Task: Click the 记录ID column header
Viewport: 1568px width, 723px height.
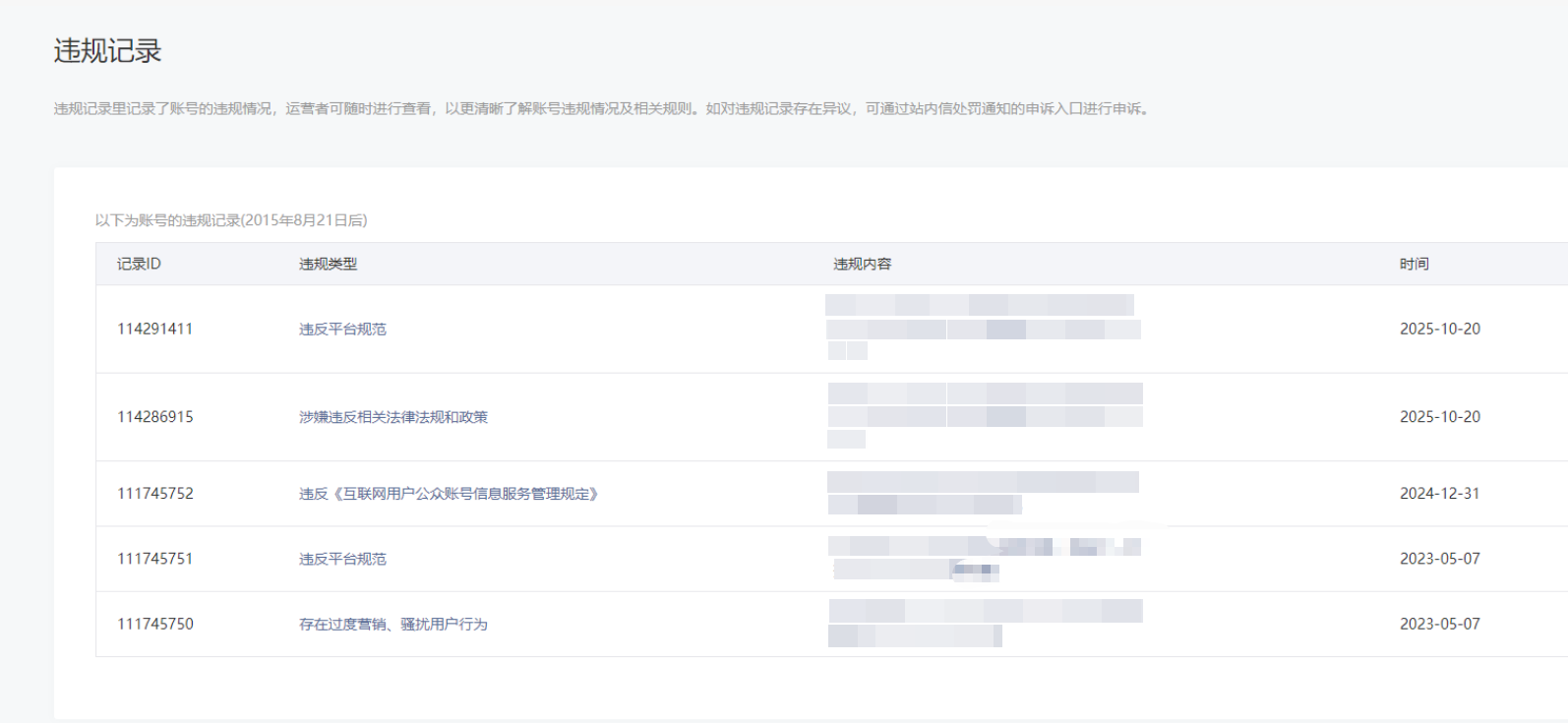Action: coord(139,264)
